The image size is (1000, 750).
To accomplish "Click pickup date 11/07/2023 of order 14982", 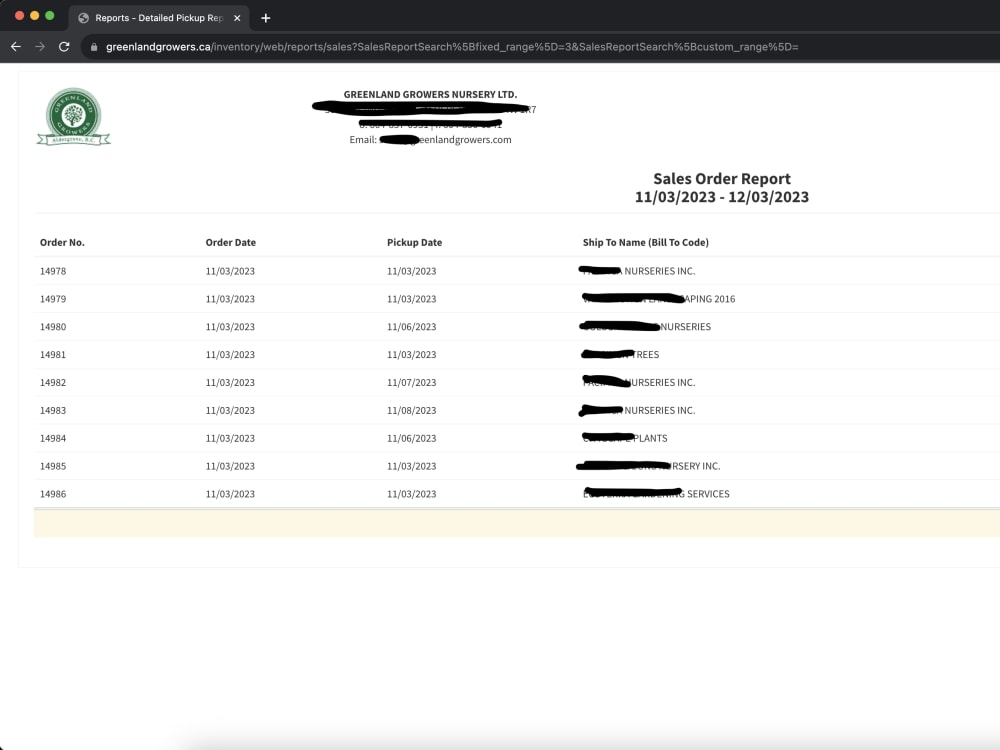I will 411,383.
